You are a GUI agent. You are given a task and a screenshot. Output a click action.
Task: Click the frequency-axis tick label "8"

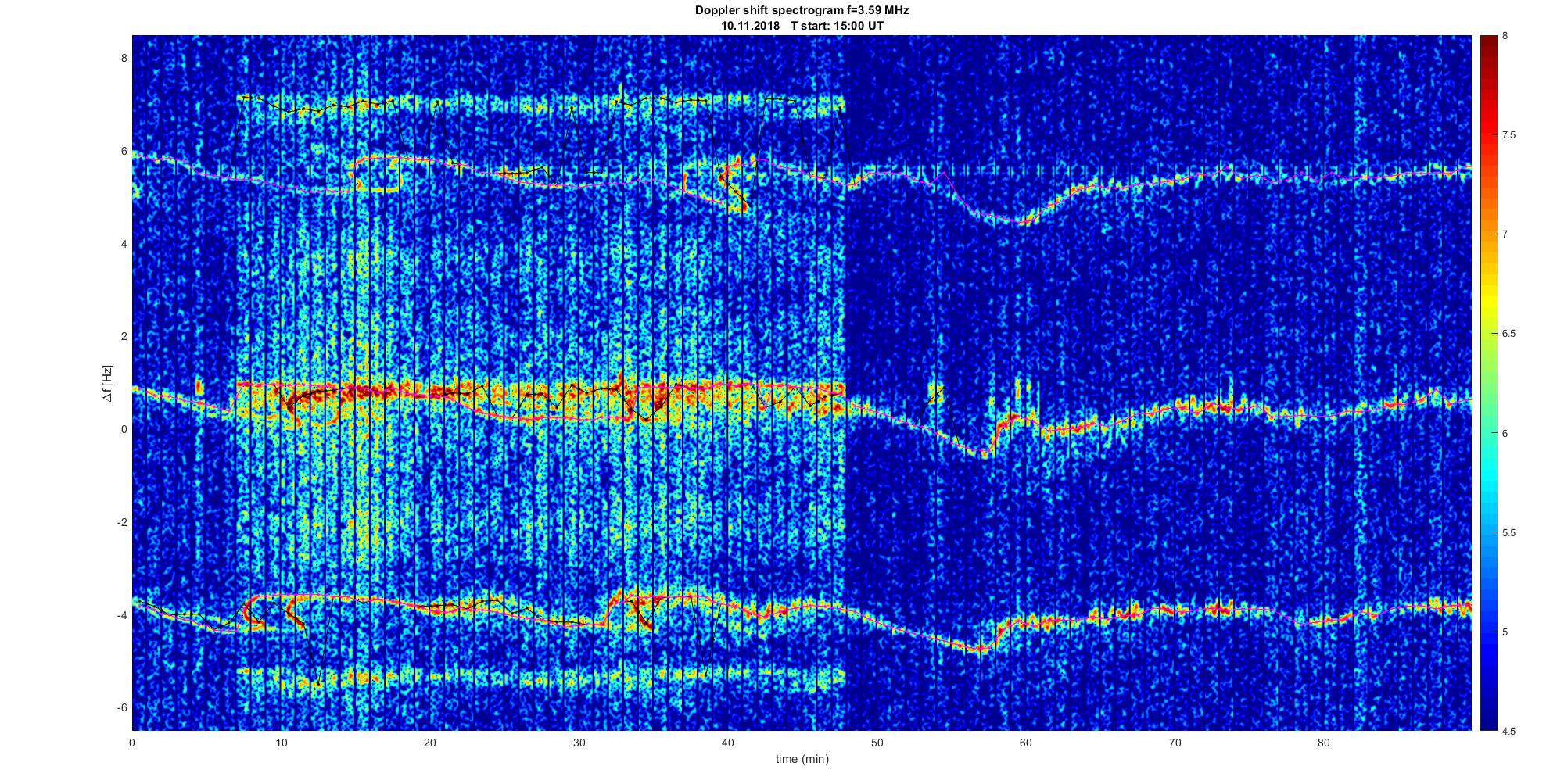[123, 58]
